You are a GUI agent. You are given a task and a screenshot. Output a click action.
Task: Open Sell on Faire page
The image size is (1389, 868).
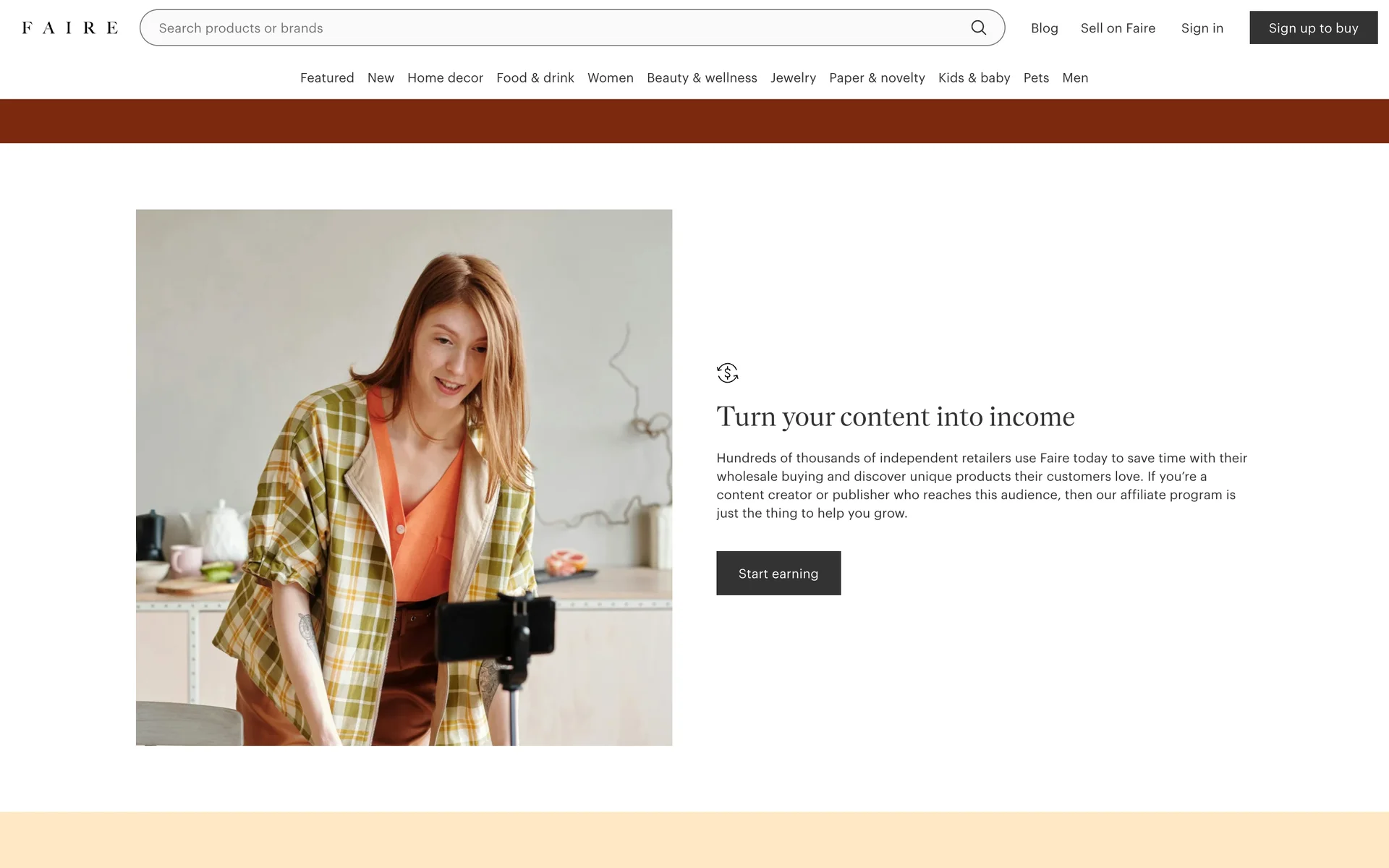pyautogui.click(x=1118, y=28)
